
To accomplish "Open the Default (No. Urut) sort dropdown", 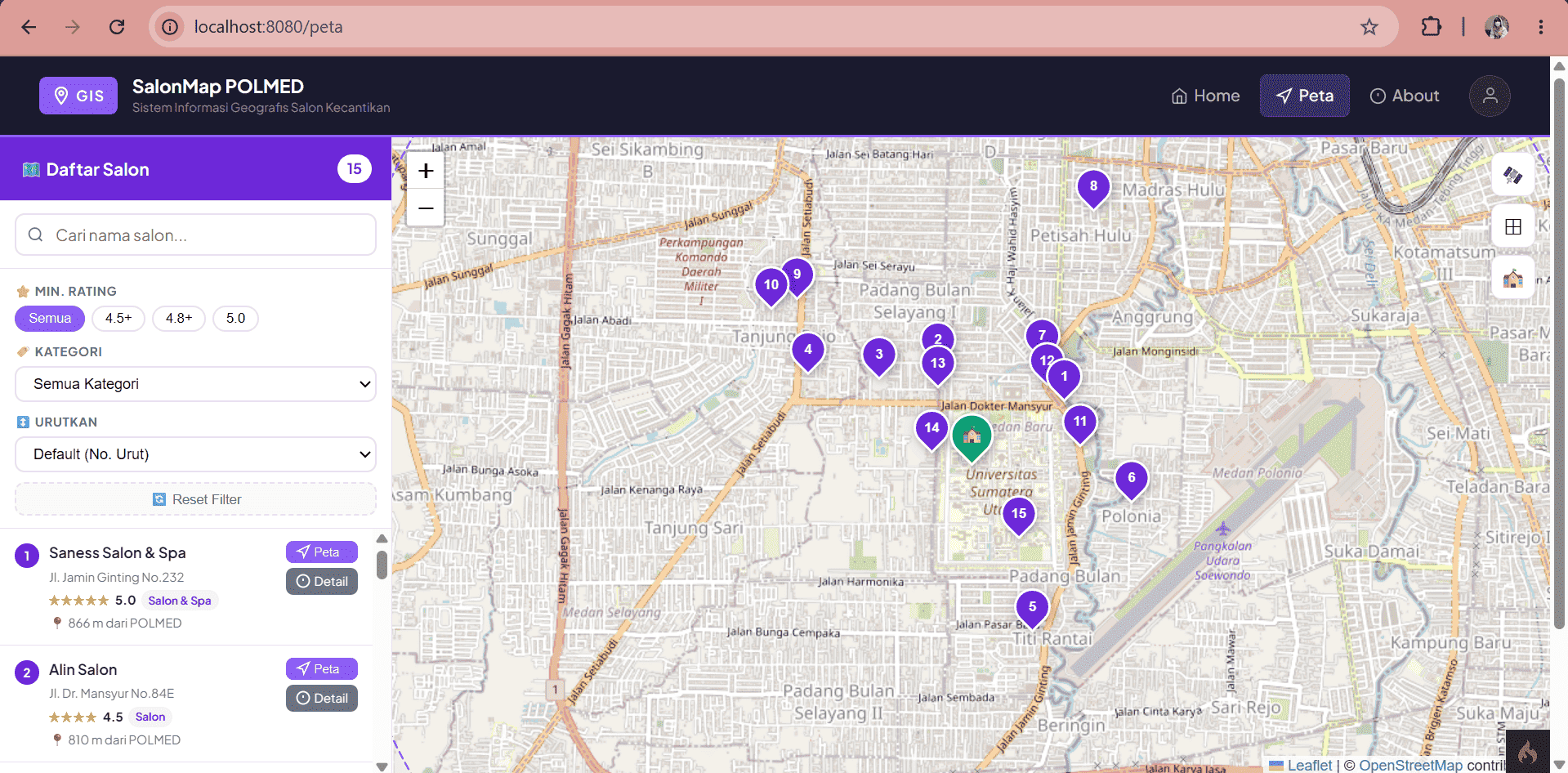I will 195,454.
